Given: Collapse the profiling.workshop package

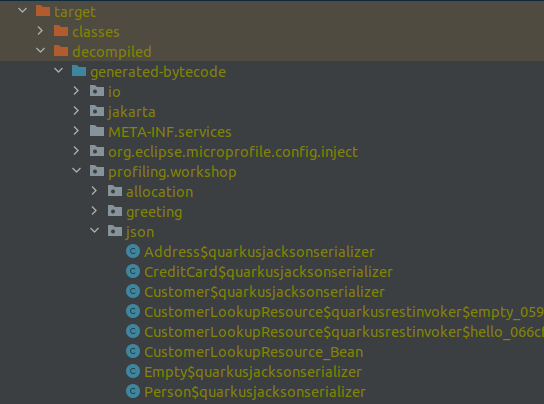Looking at the screenshot, I should [77, 170].
